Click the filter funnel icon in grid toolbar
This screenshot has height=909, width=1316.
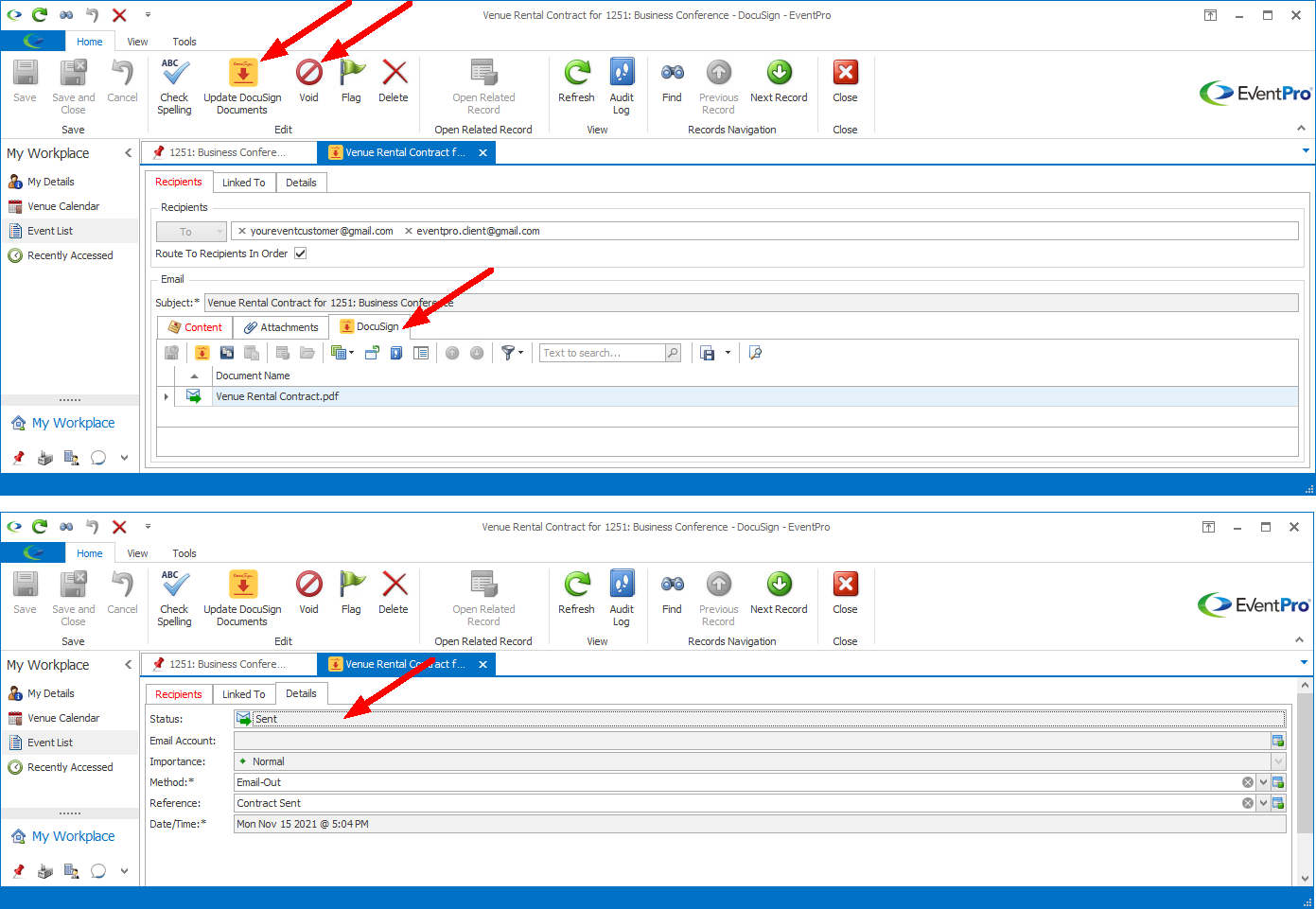508,353
